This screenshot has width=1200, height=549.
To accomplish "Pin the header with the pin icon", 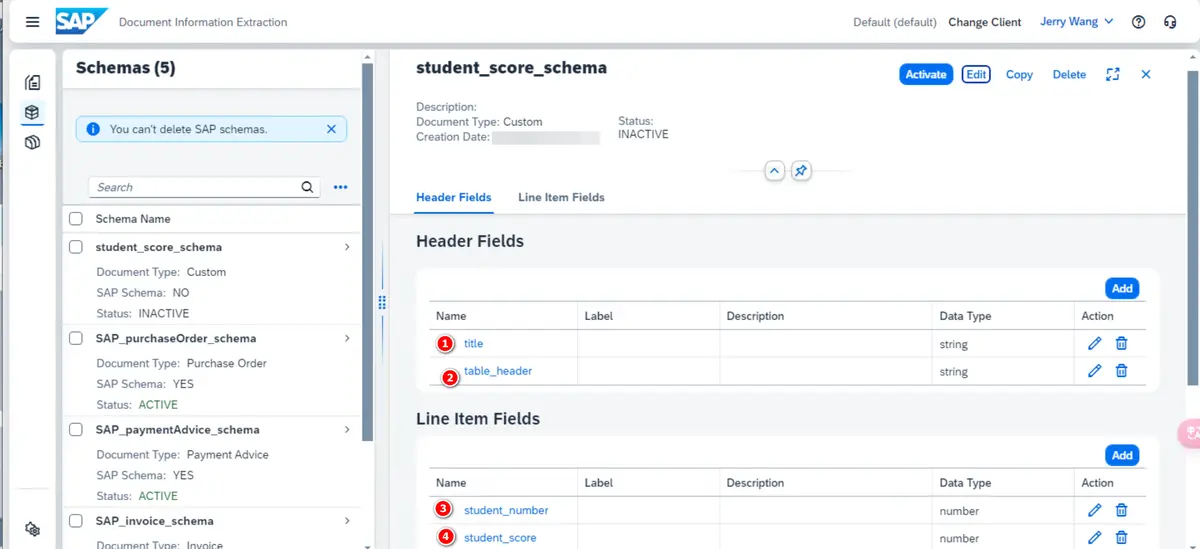I will [x=800, y=171].
